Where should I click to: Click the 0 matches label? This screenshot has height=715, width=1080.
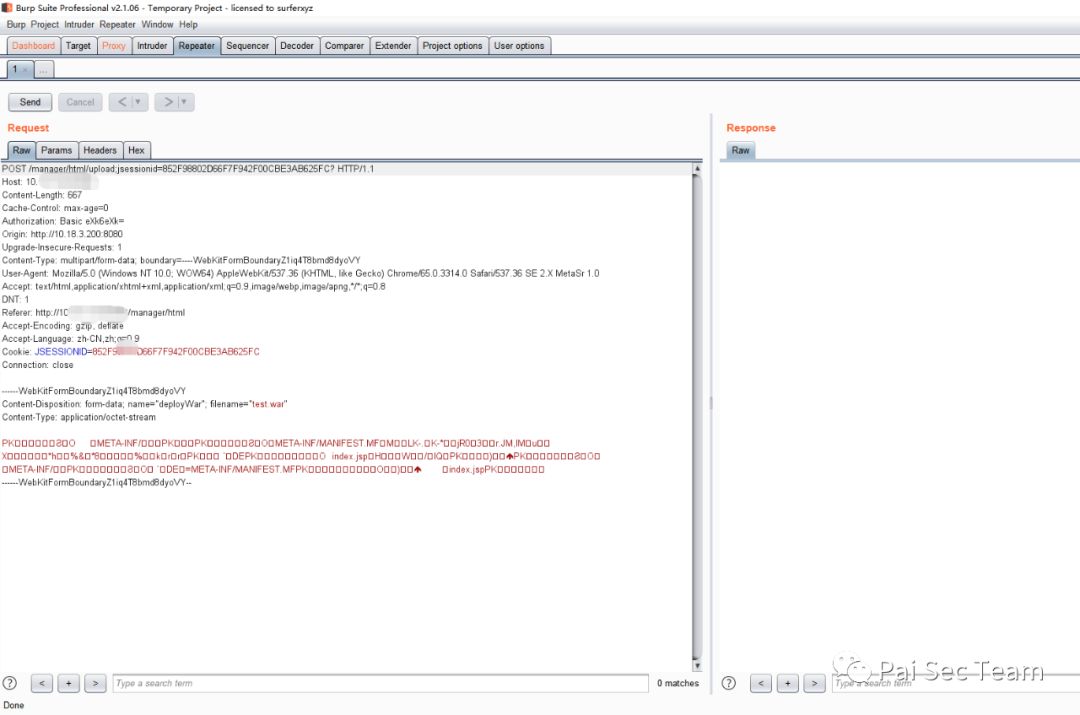tap(678, 683)
